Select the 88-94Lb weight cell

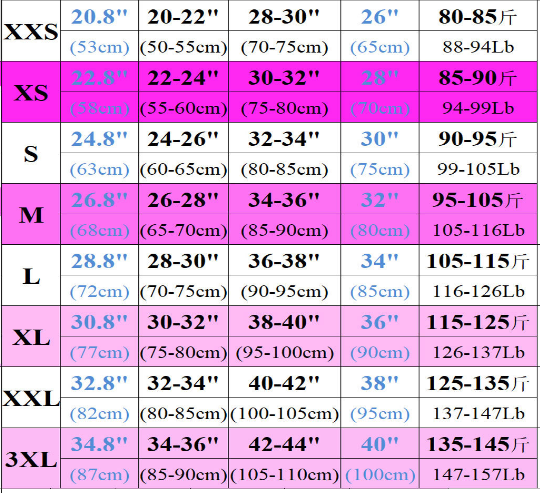coord(478,46)
